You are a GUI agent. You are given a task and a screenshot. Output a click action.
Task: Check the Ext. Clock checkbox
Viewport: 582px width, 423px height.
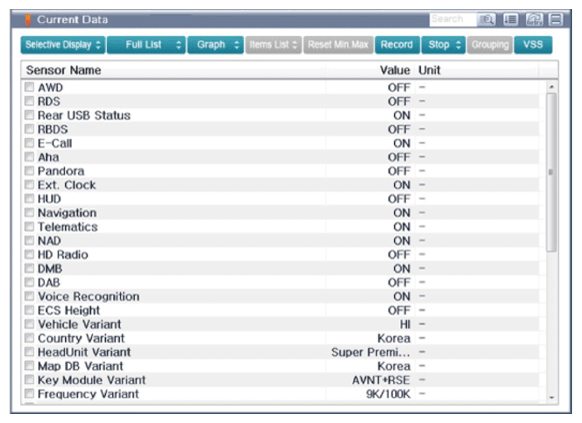[29, 185]
